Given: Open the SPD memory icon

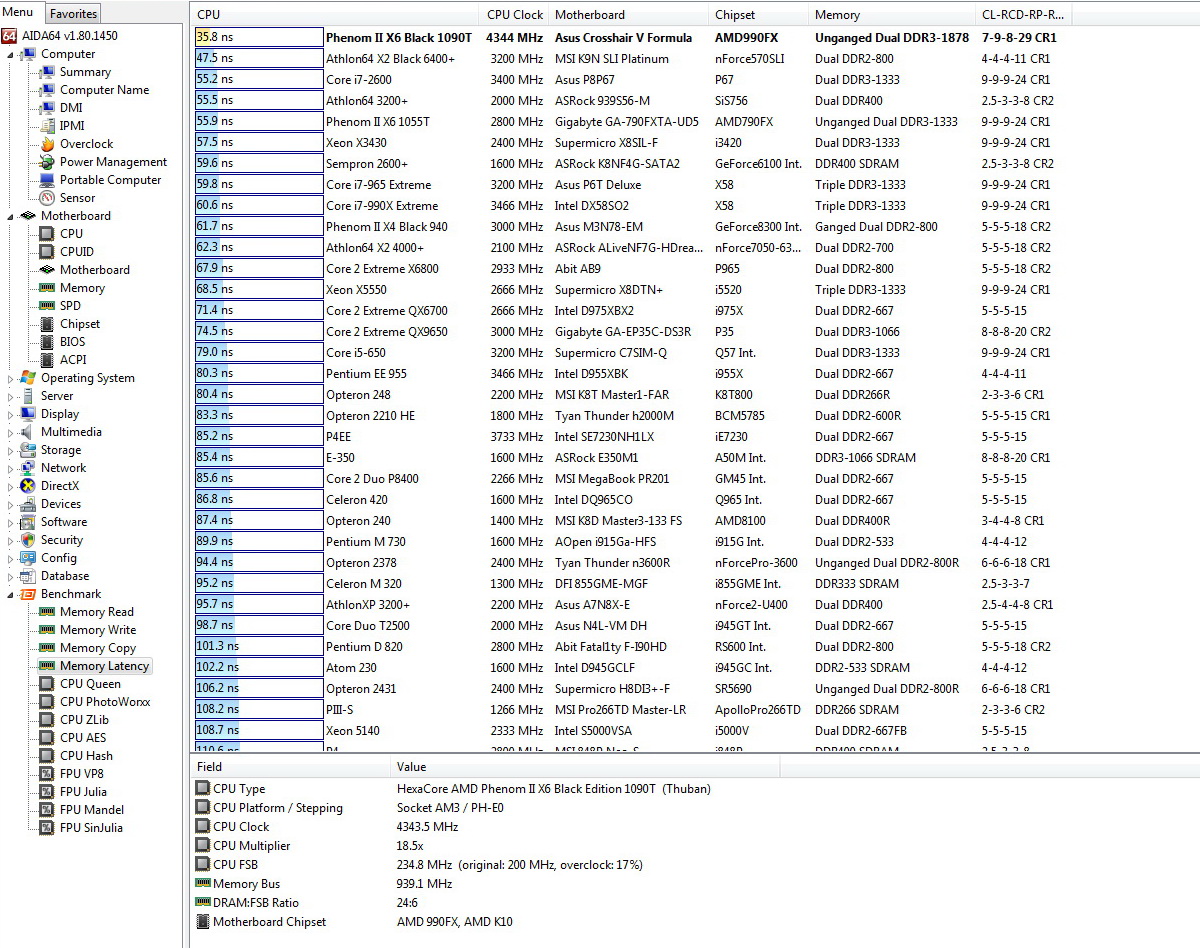Looking at the screenshot, I should click(x=46, y=306).
